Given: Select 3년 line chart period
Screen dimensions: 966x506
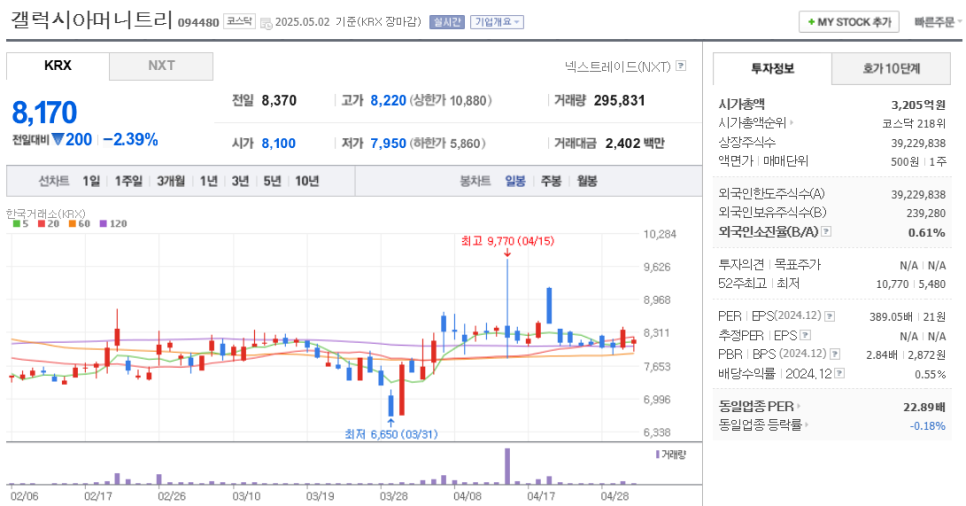Looking at the screenshot, I should point(240,181).
